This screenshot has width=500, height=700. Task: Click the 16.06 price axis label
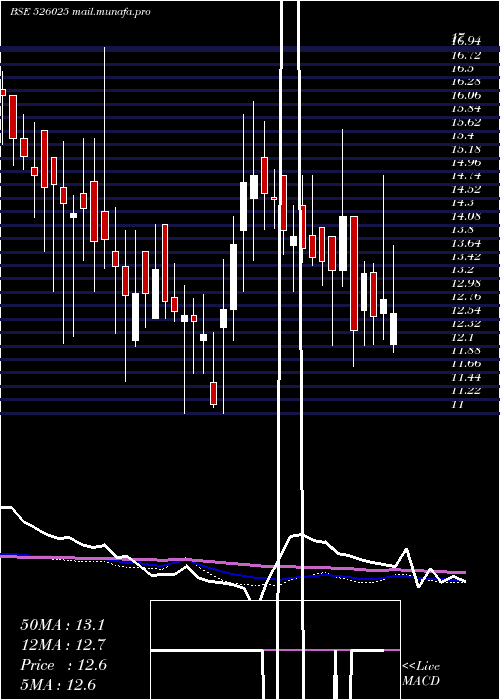tap(466, 95)
